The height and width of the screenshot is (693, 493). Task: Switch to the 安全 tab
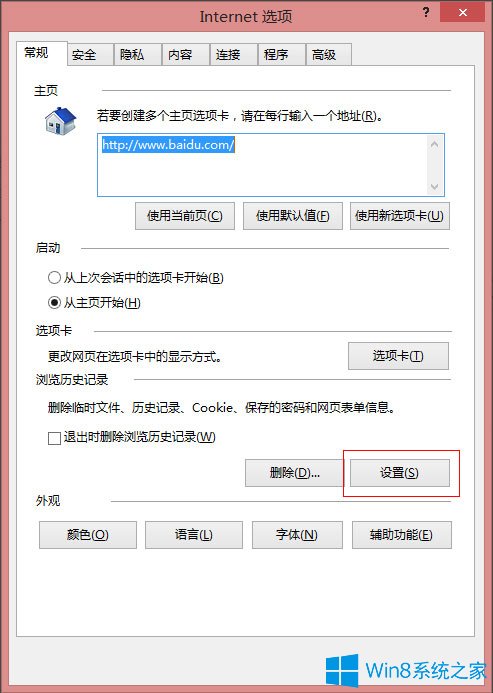90,55
